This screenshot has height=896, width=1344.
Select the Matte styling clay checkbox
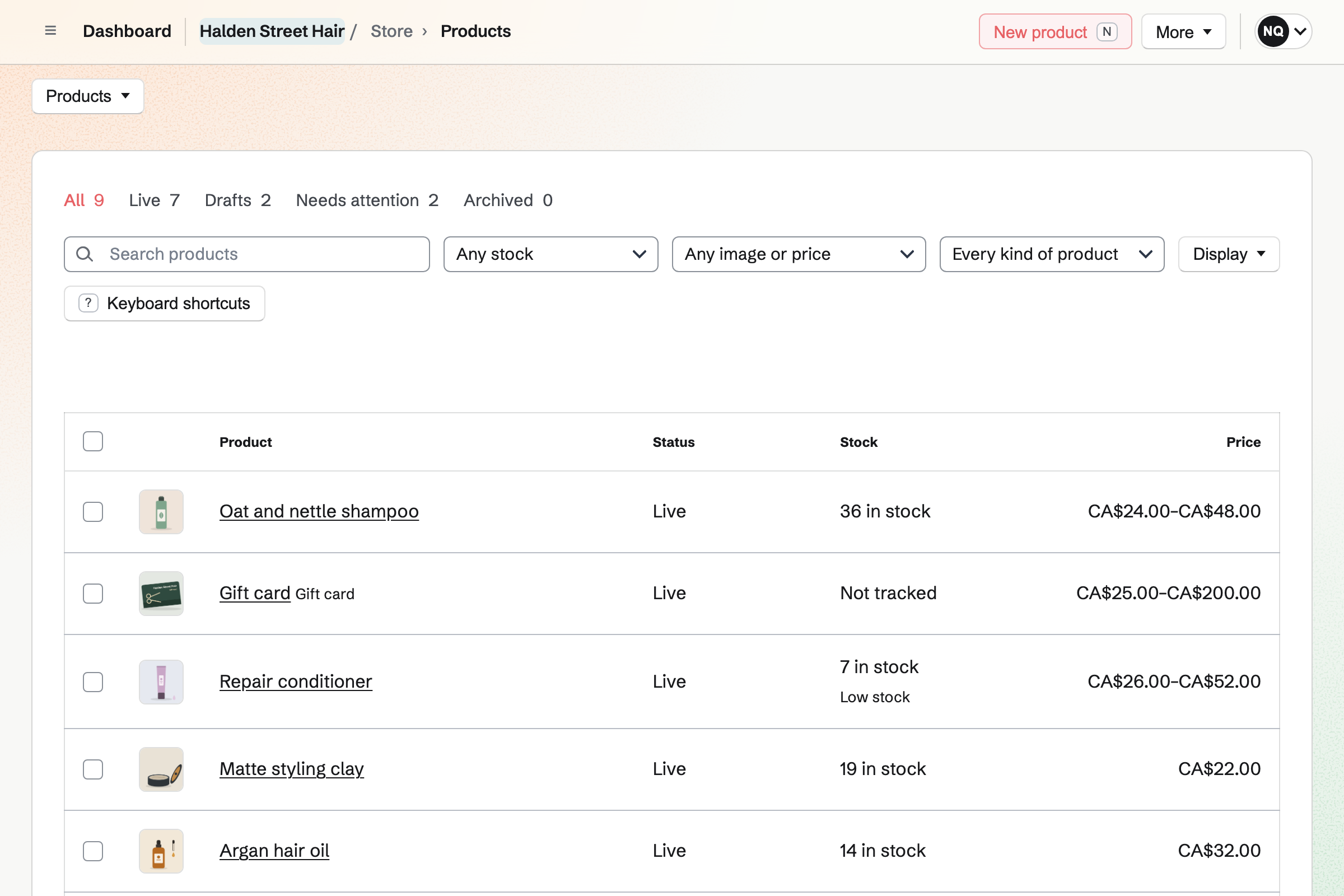coord(92,769)
